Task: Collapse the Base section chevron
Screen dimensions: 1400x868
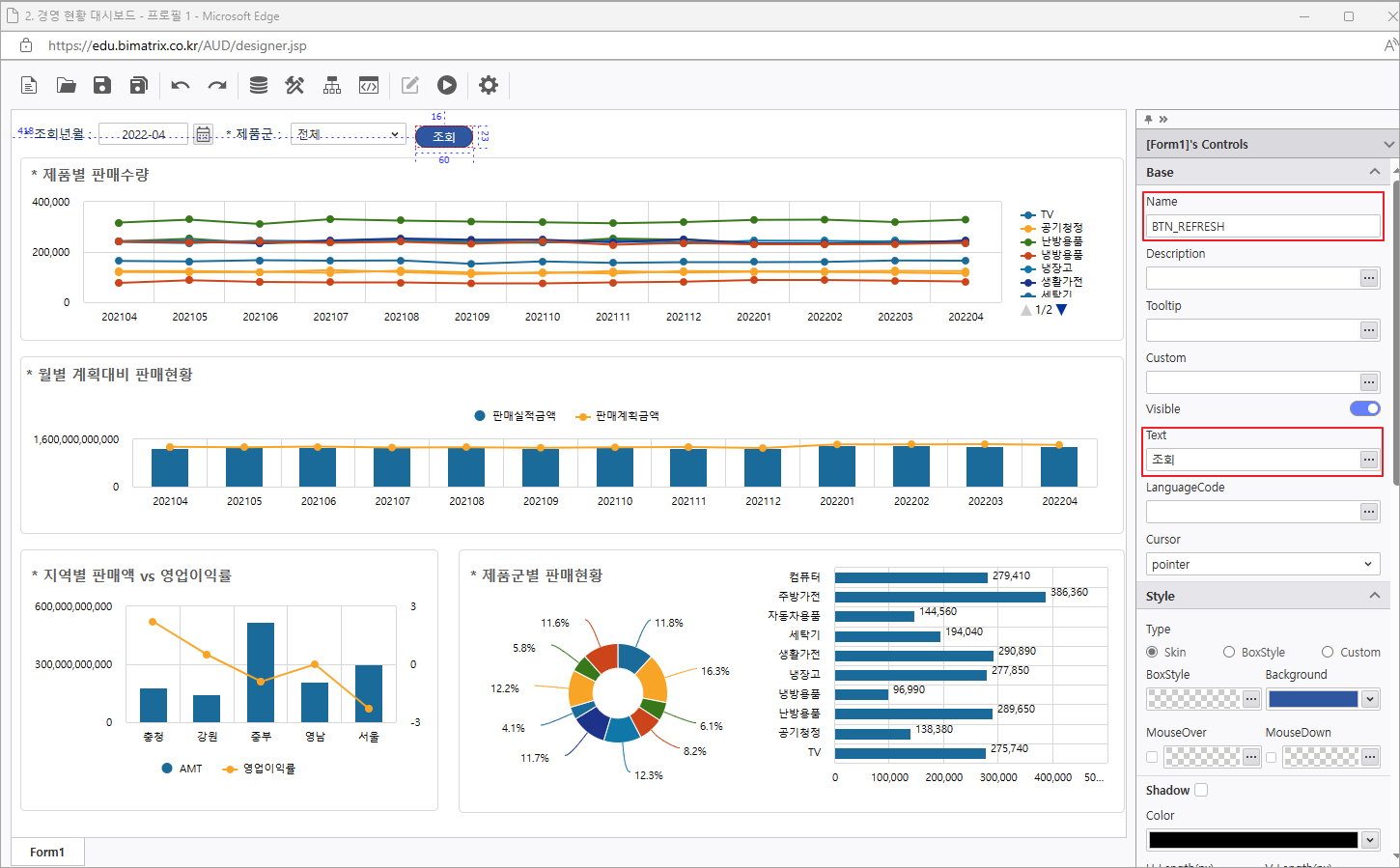Action: click(x=1374, y=172)
